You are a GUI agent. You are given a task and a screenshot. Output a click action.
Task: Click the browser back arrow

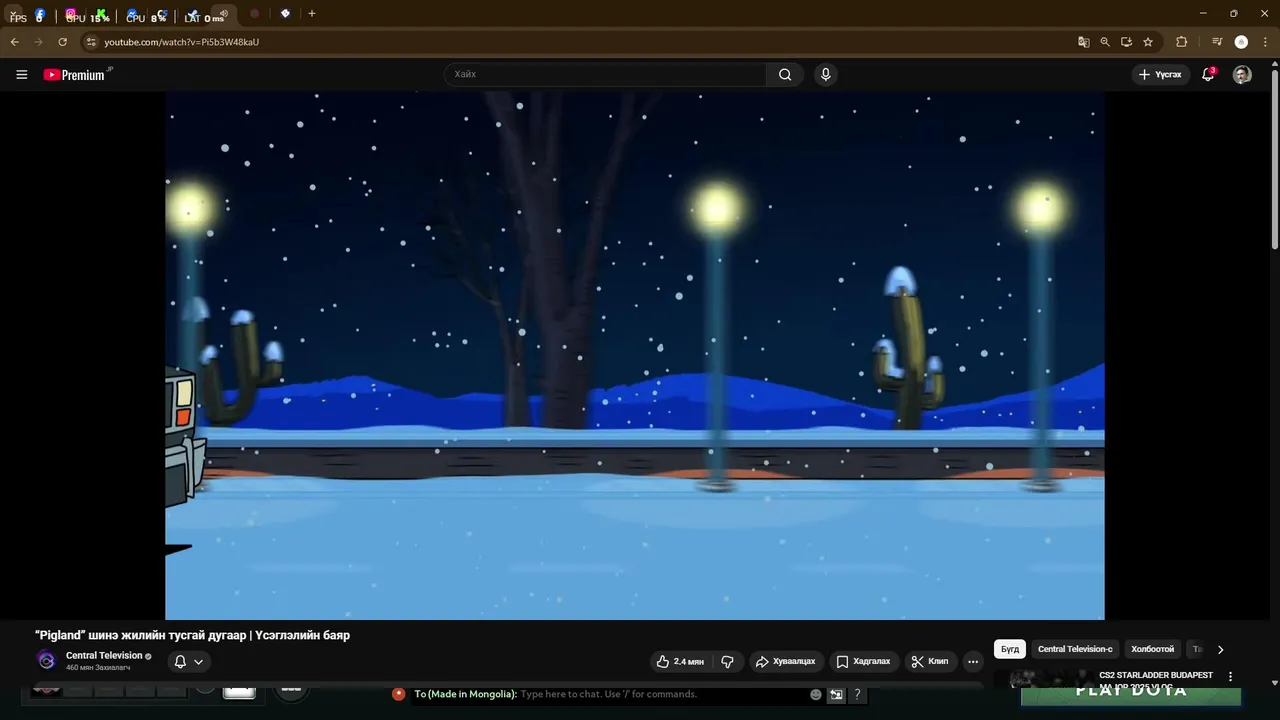pos(14,42)
